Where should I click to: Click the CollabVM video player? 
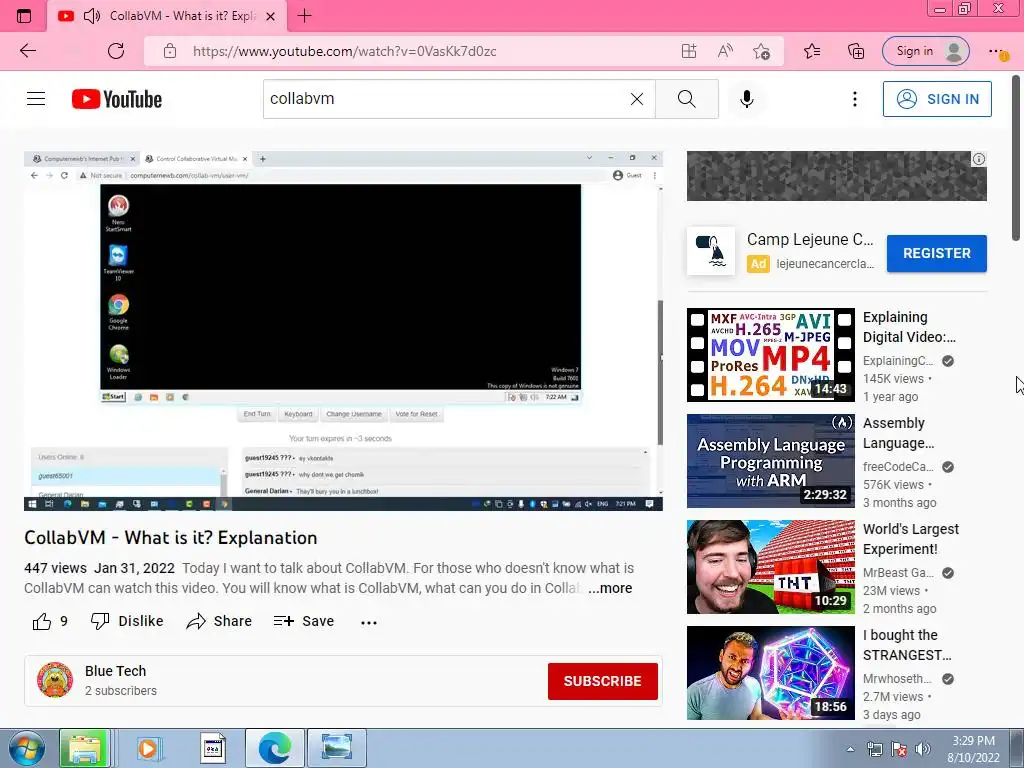[344, 330]
